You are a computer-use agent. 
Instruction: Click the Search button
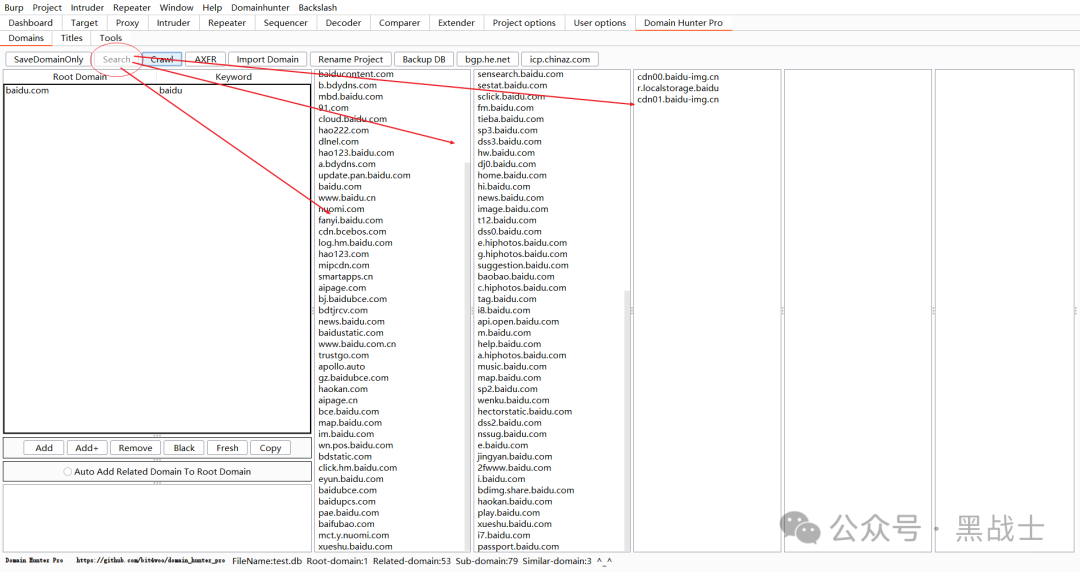coord(116,59)
